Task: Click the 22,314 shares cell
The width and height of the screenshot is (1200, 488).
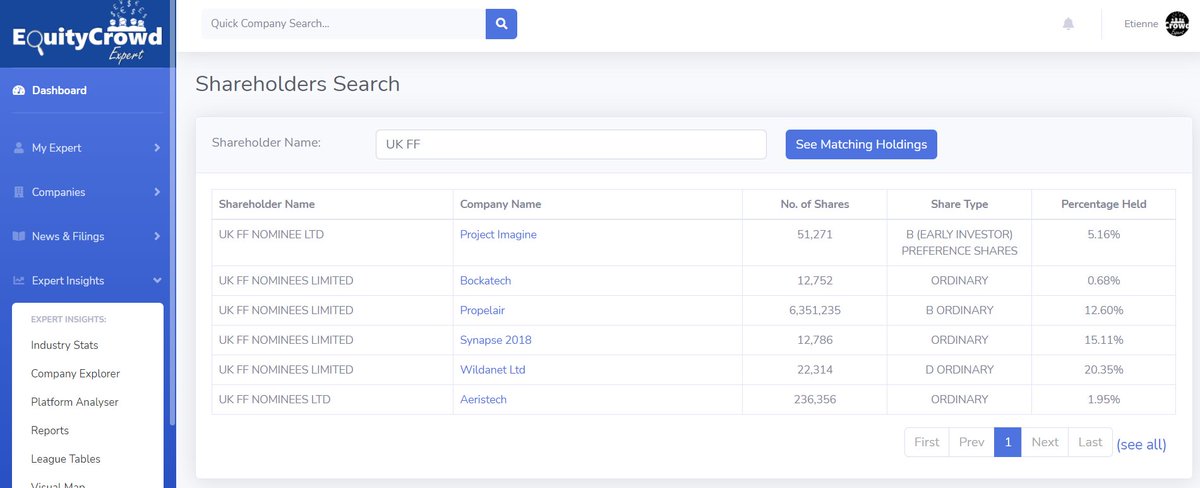Action: [x=815, y=370]
